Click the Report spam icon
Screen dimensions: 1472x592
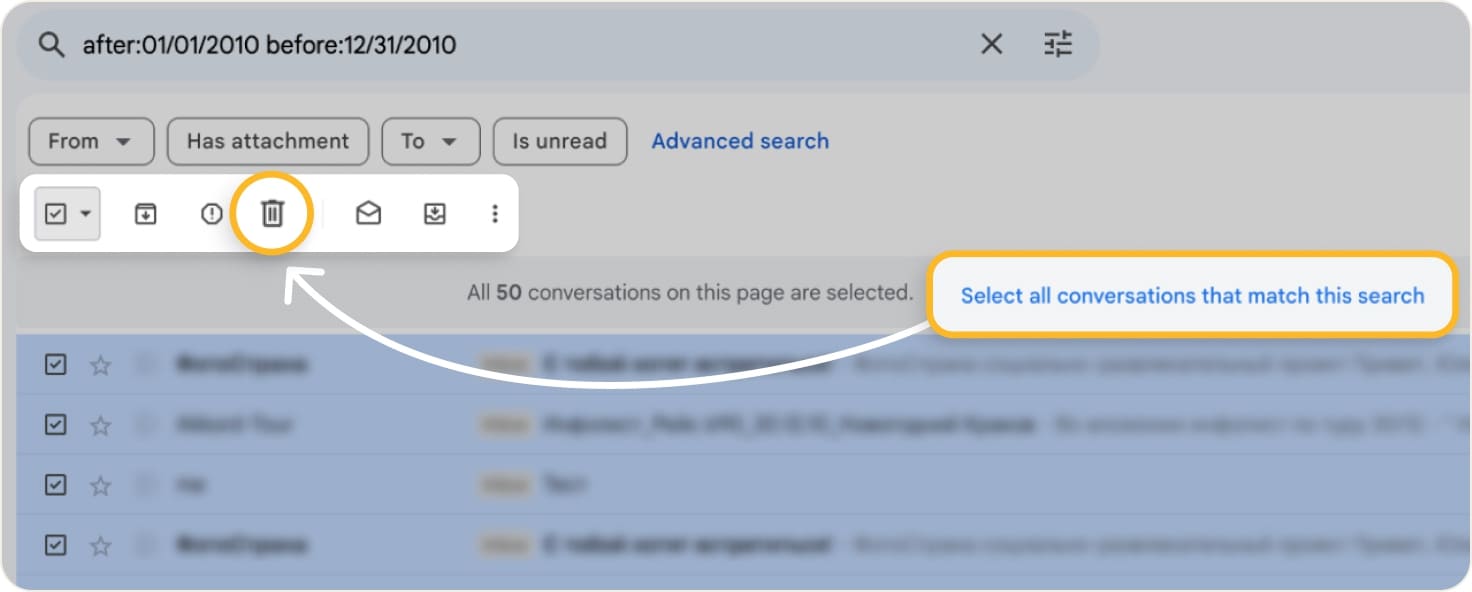point(210,213)
